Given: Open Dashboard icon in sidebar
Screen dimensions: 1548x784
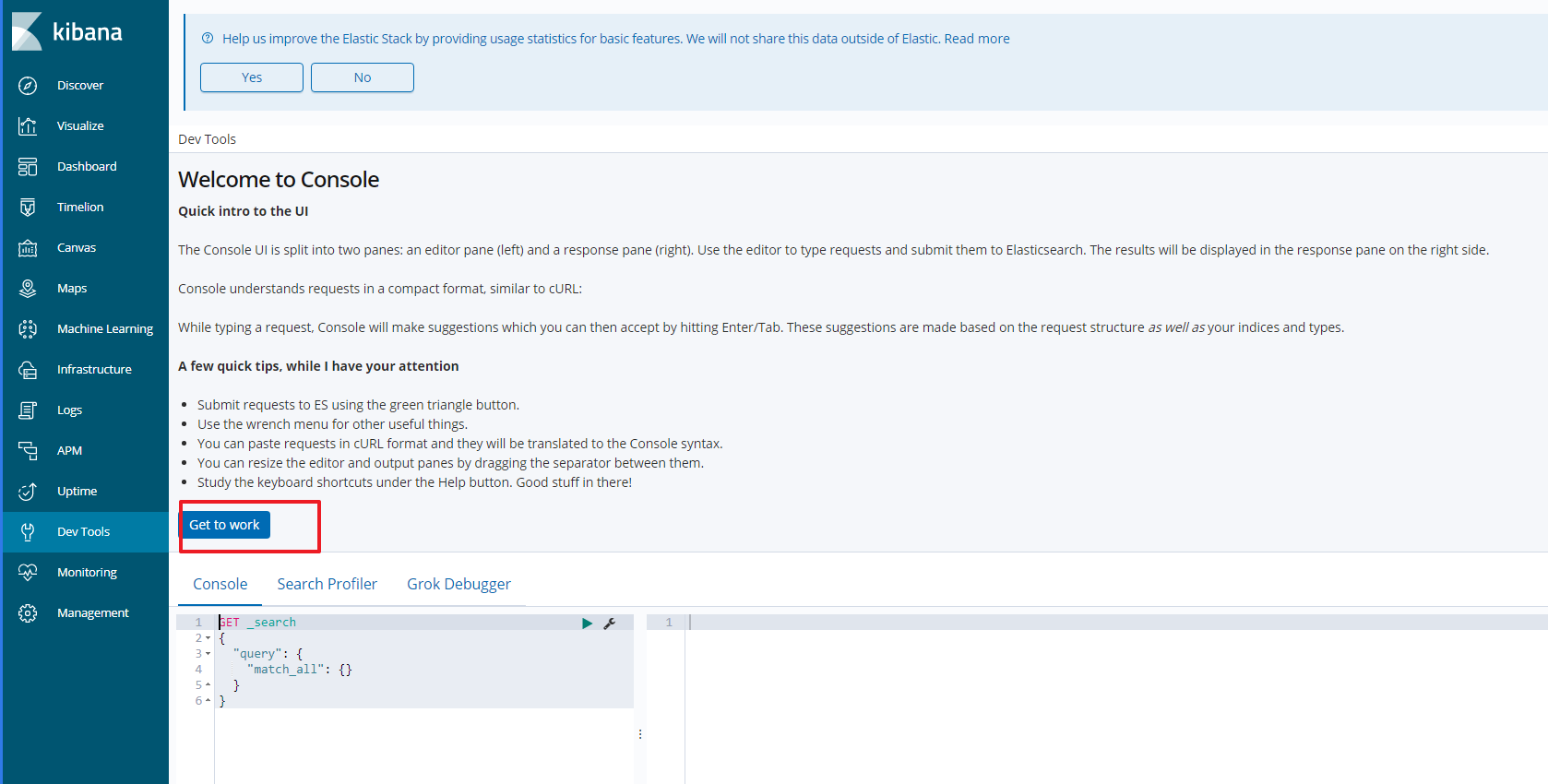Looking at the screenshot, I should pyautogui.click(x=28, y=167).
